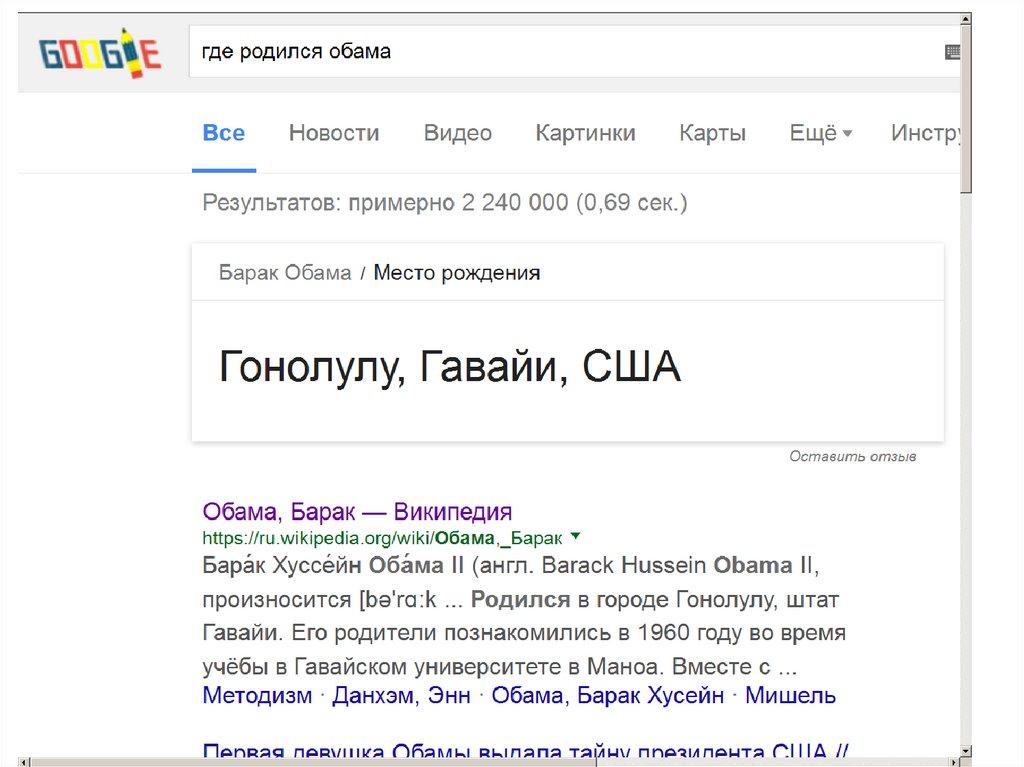This screenshot has height=767, width=1024.
Task: Click the horizontal scrollbar left arrow
Action: click(x=25, y=761)
